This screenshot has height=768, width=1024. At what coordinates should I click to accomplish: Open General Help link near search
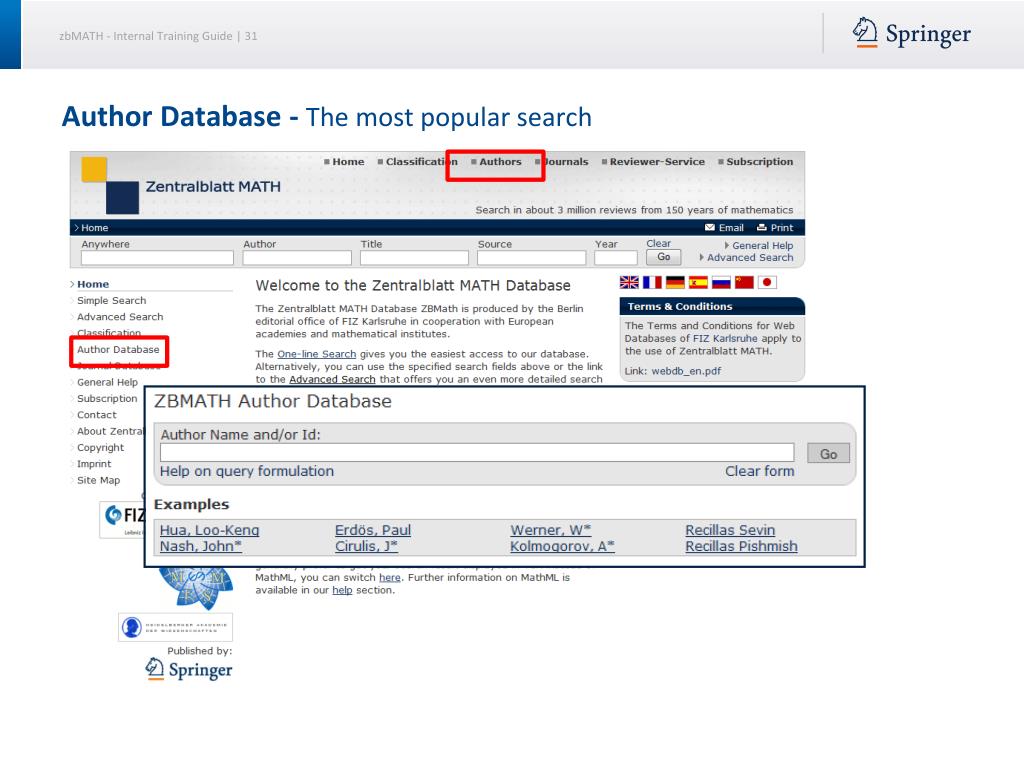pos(762,246)
